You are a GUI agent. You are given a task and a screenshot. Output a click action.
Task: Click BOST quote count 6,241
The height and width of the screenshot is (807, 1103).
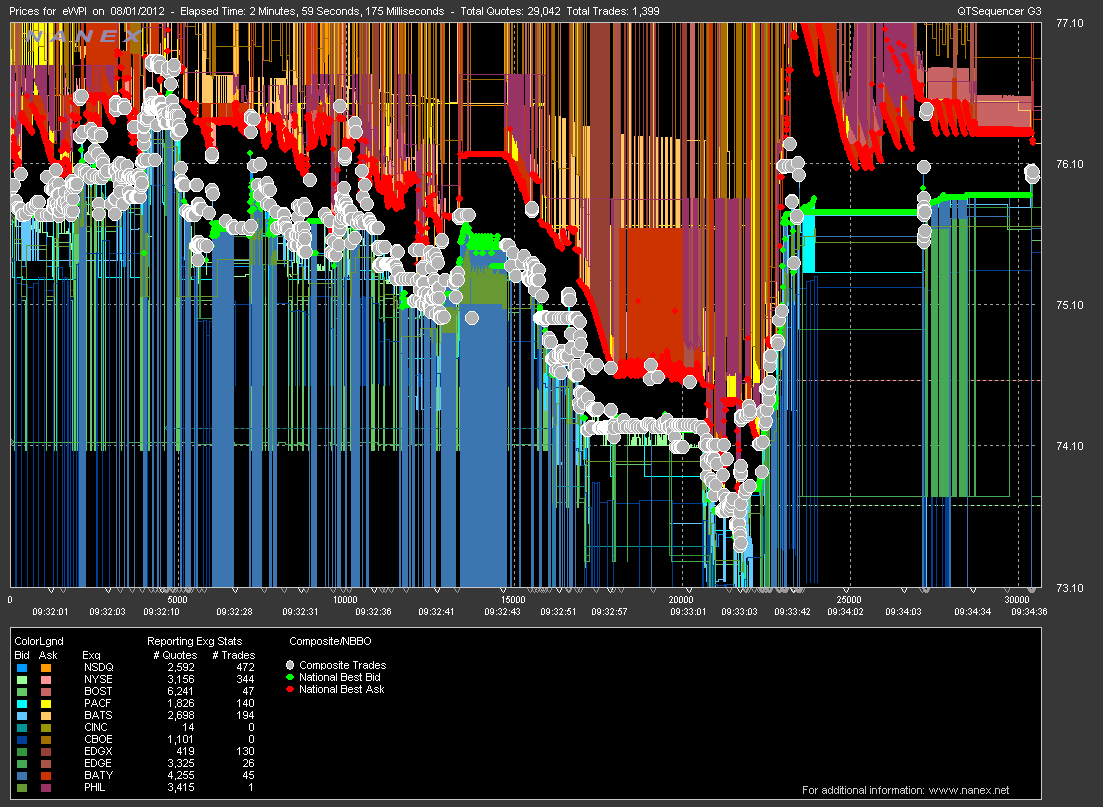pyautogui.click(x=181, y=692)
